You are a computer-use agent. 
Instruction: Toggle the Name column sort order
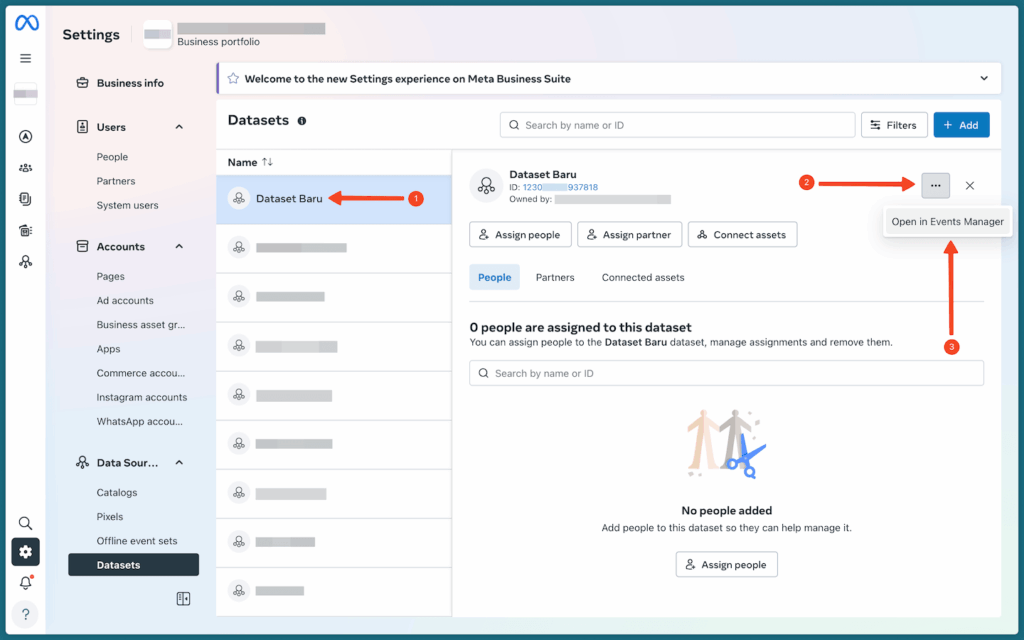(x=267, y=162)
